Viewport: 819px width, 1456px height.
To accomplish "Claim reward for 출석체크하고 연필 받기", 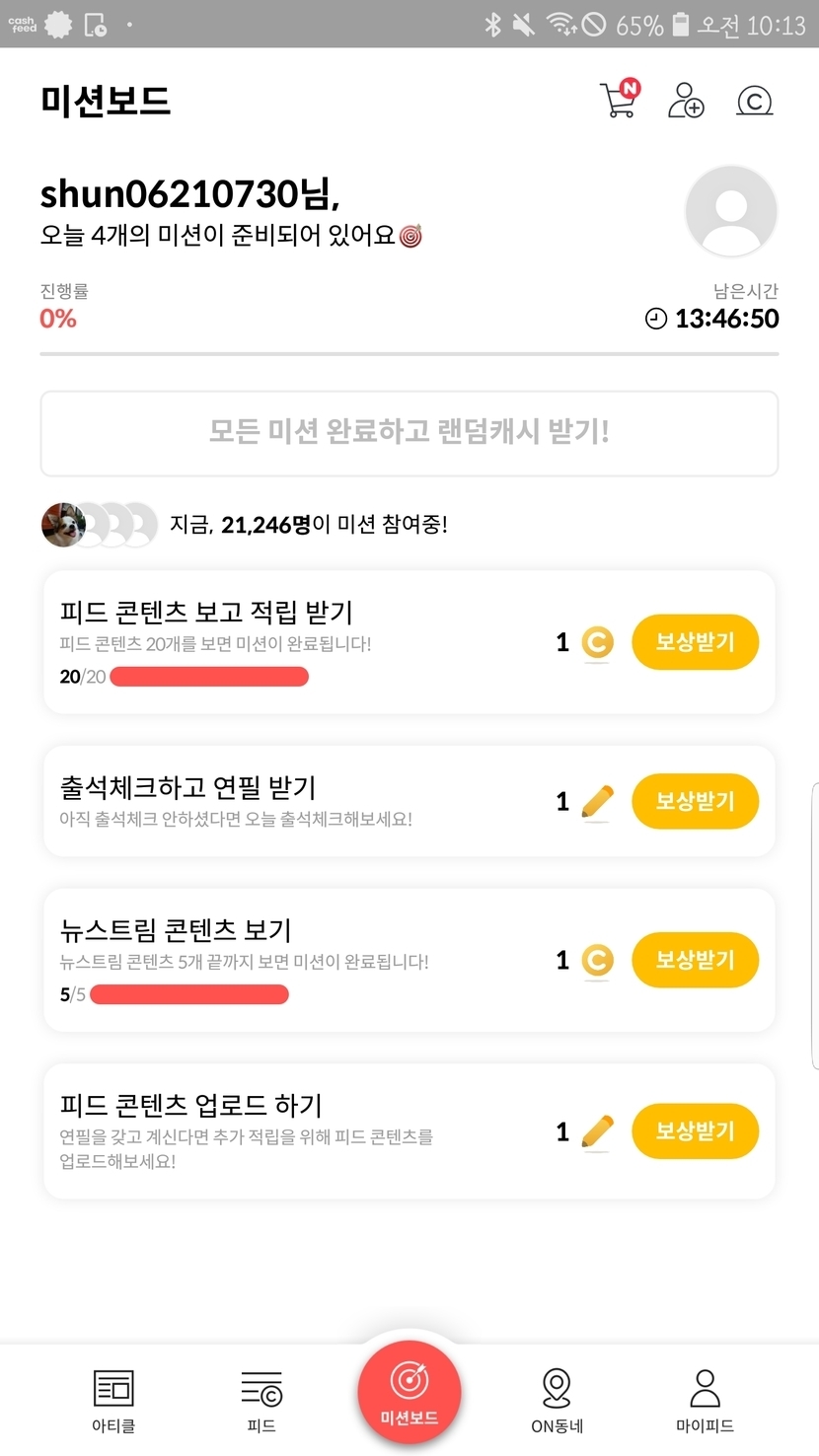I will click(x=695, y=801).
